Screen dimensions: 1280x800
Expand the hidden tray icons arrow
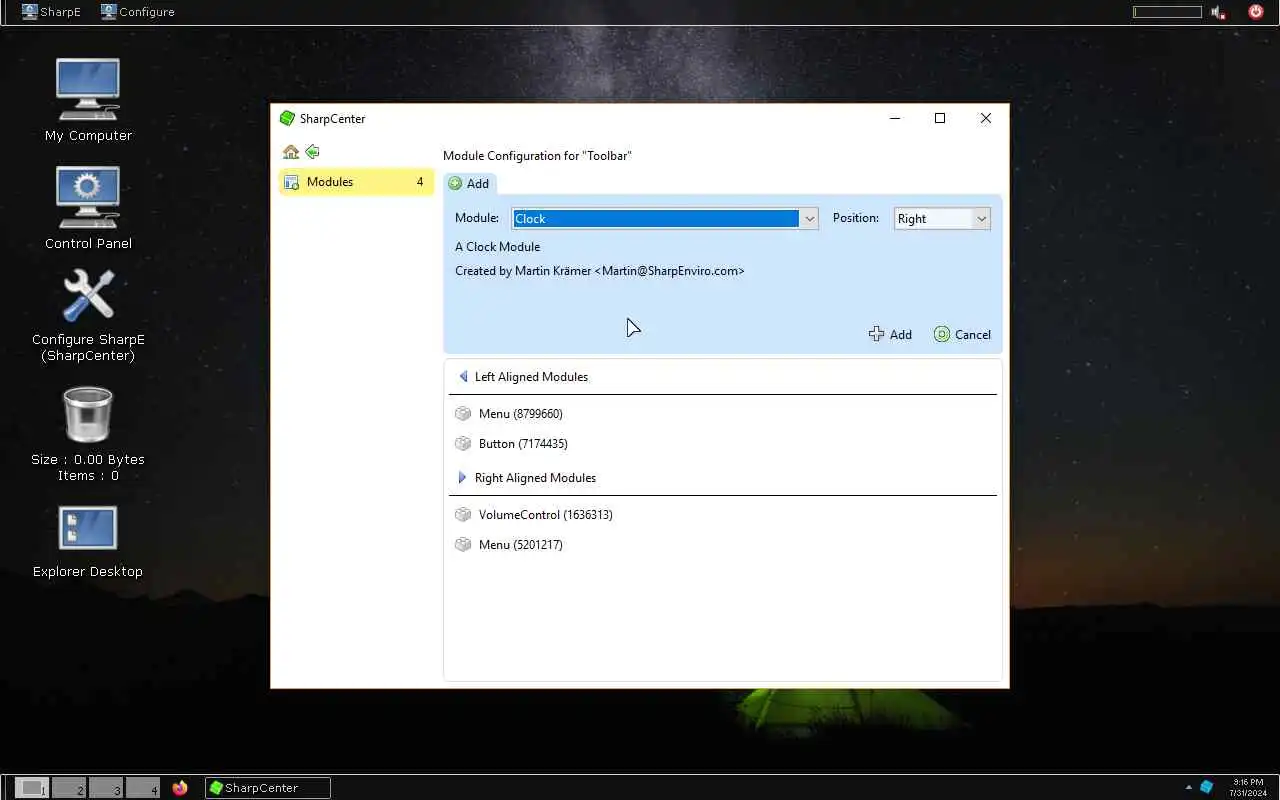(1189, 787)
